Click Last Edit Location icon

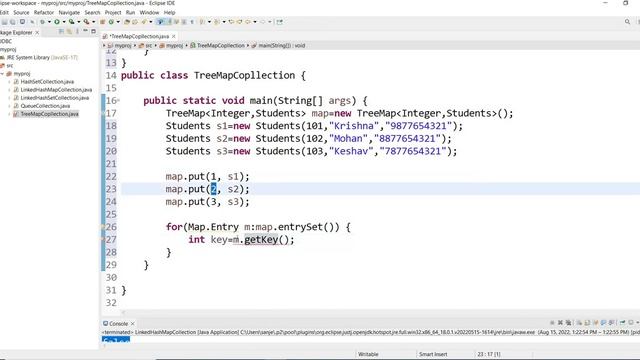pyautogui.click(x=231, y=22)
